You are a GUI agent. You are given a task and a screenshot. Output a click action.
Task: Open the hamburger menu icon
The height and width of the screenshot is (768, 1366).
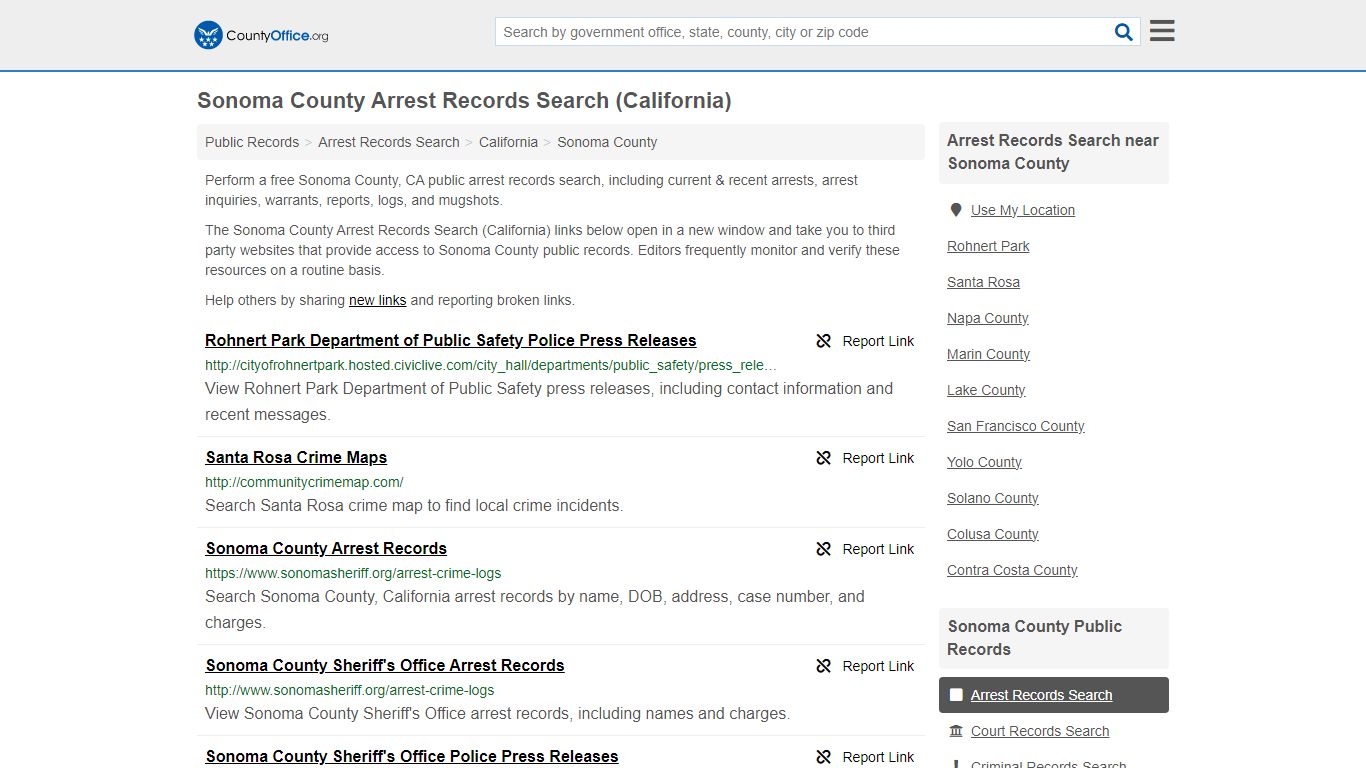[x=1162, y=31]
